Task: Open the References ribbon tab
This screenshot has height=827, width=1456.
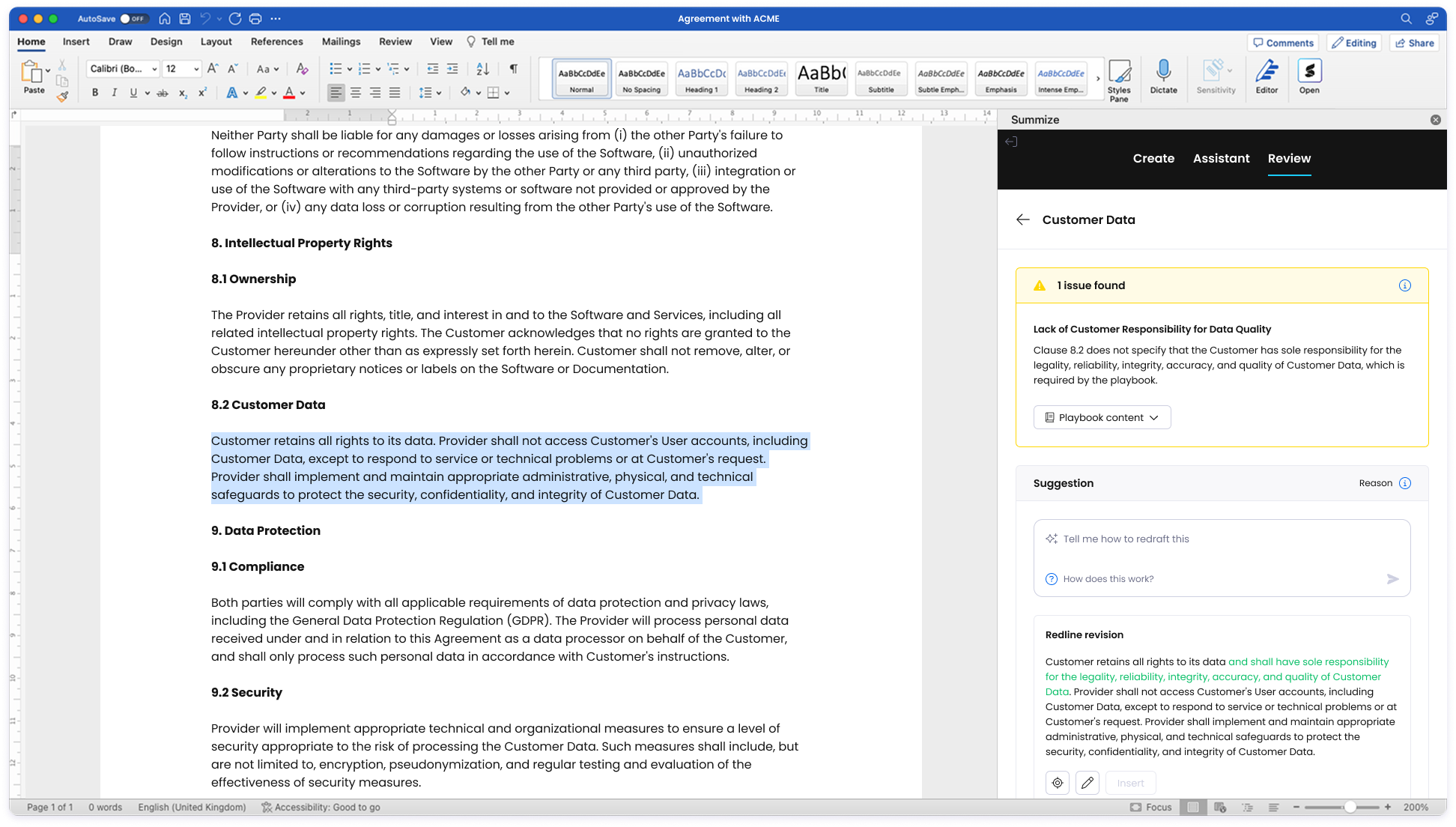Action: coord(277,42)
